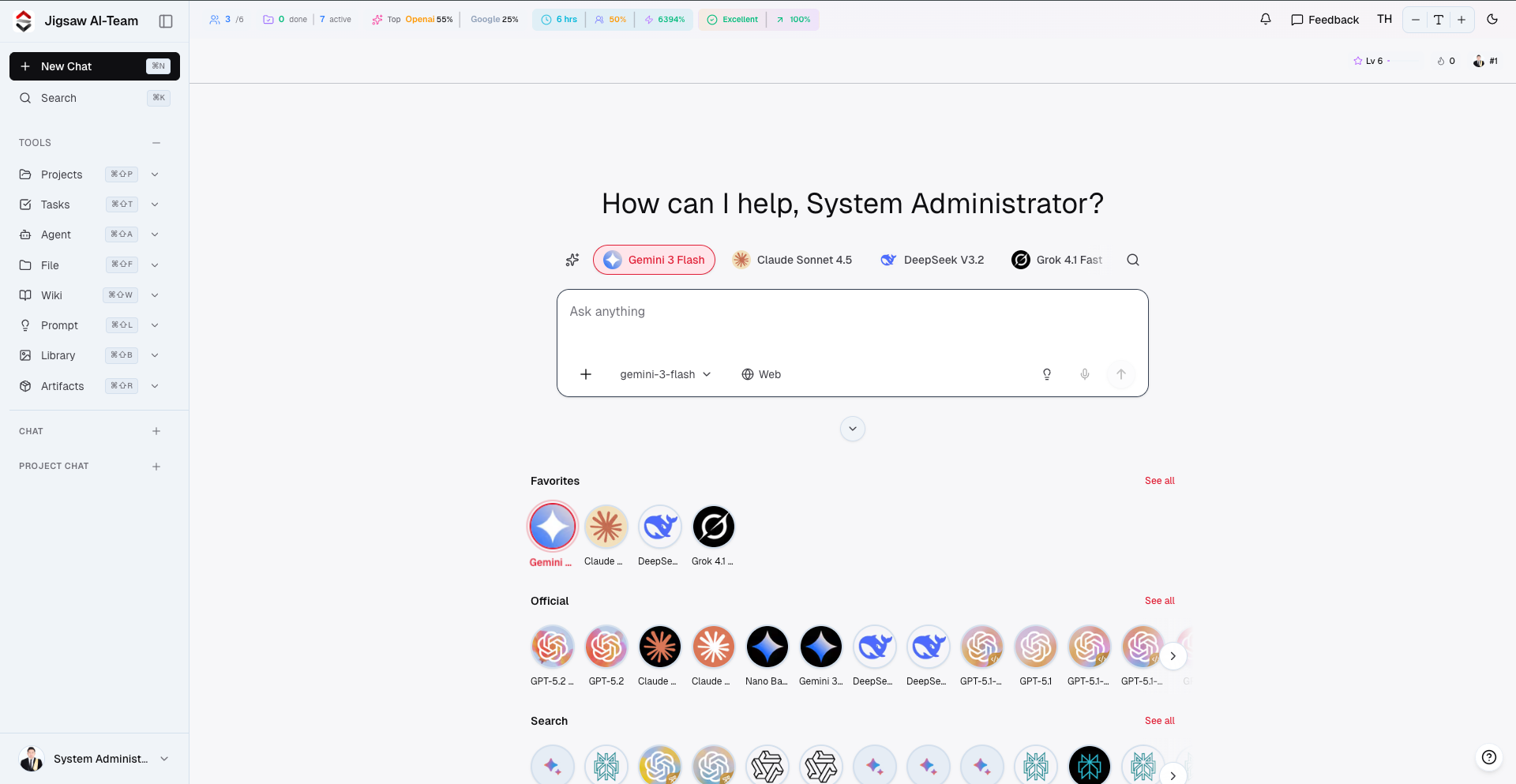Decrease font size with the minus button
The width and height of the screenshot is (1516, 784).
[x=1416, y=20]
